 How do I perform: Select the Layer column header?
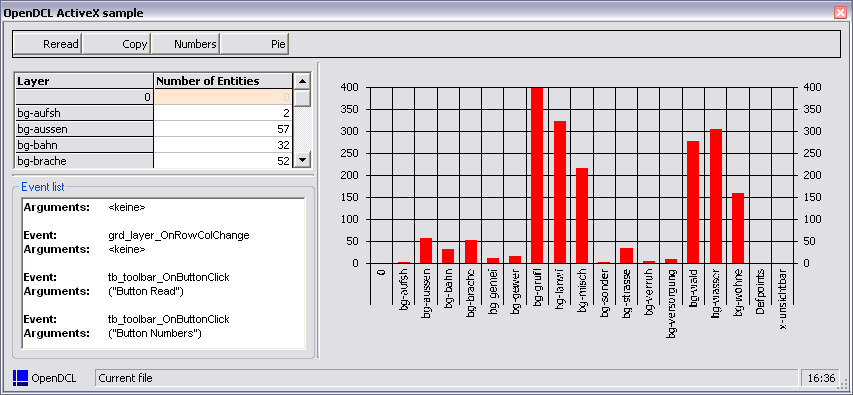click(84, 81)
